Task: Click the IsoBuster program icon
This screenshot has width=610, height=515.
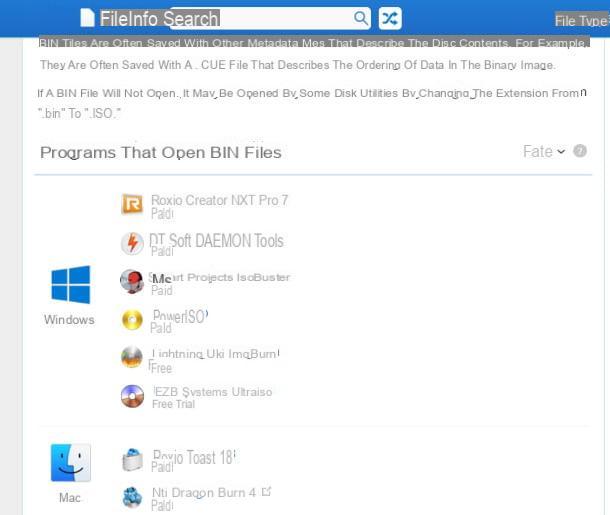Action: (x=132, y=281)
